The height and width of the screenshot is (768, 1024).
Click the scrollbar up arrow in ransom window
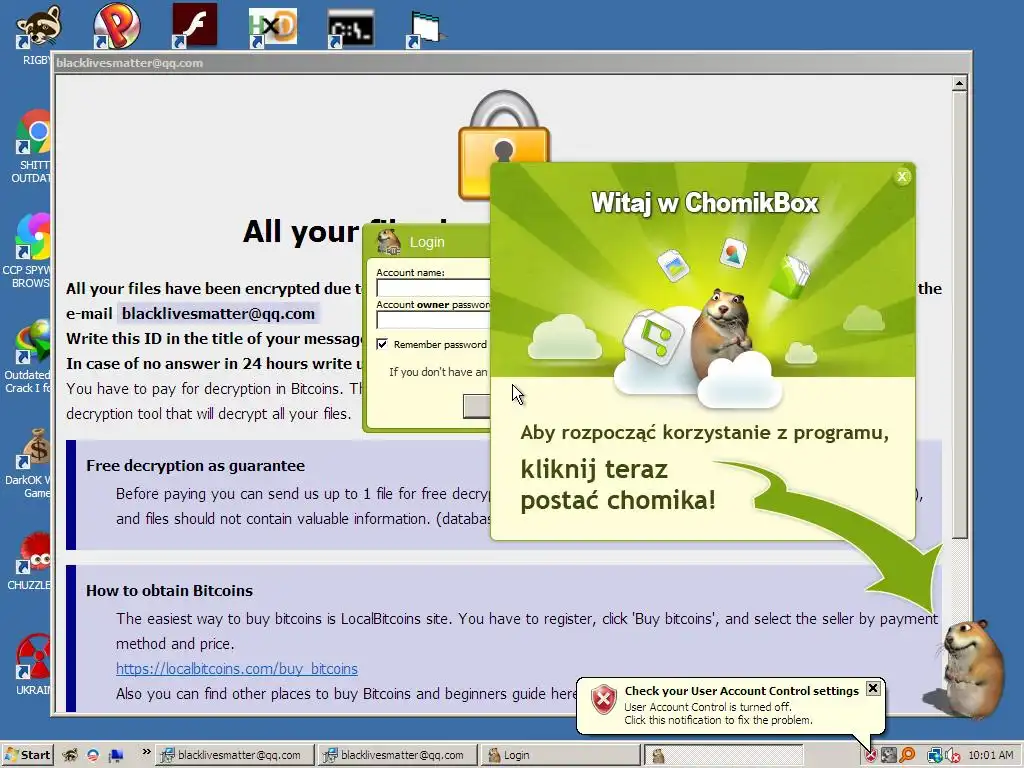[959, 83]
